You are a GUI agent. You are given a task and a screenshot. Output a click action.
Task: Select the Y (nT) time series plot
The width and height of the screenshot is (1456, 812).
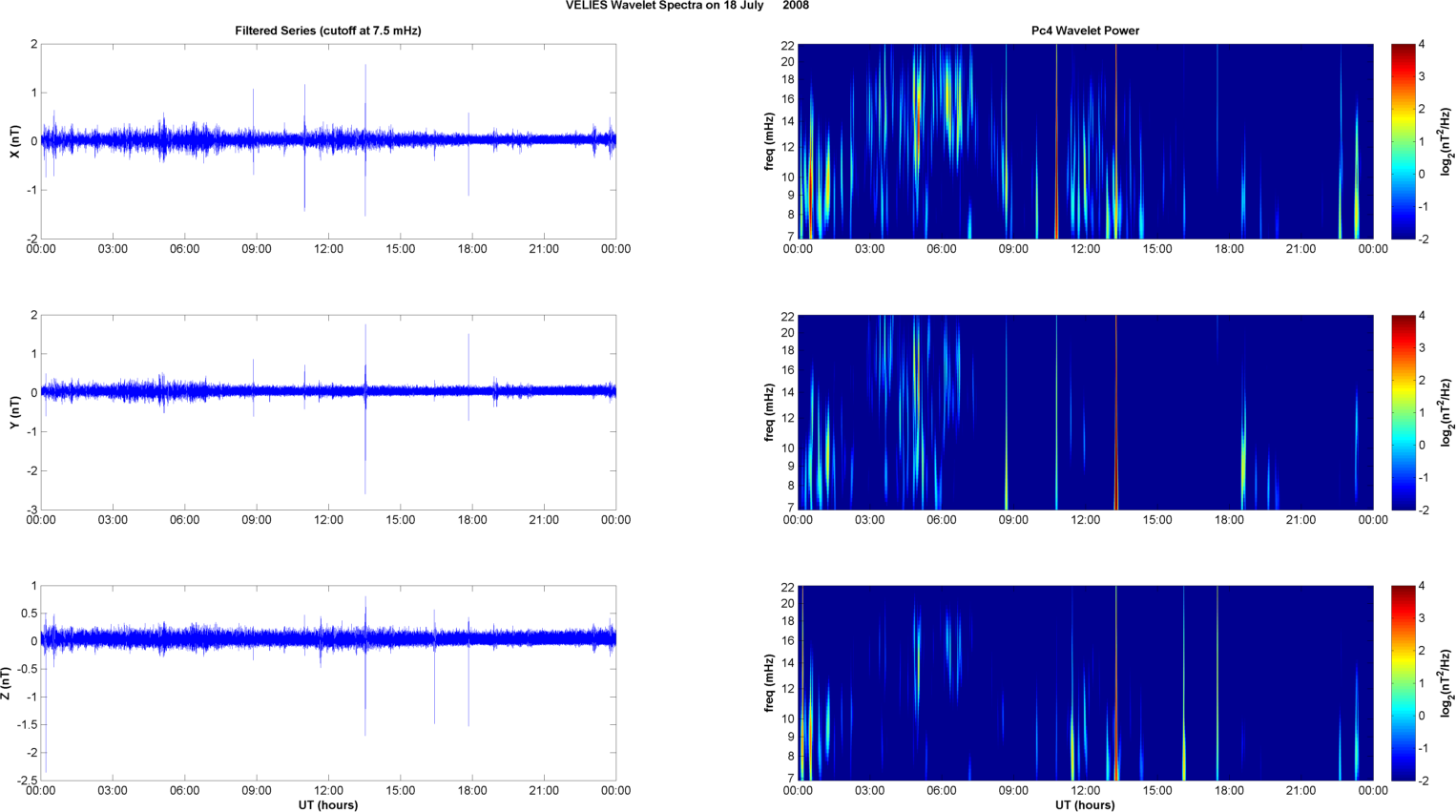[x=328, y=412]
